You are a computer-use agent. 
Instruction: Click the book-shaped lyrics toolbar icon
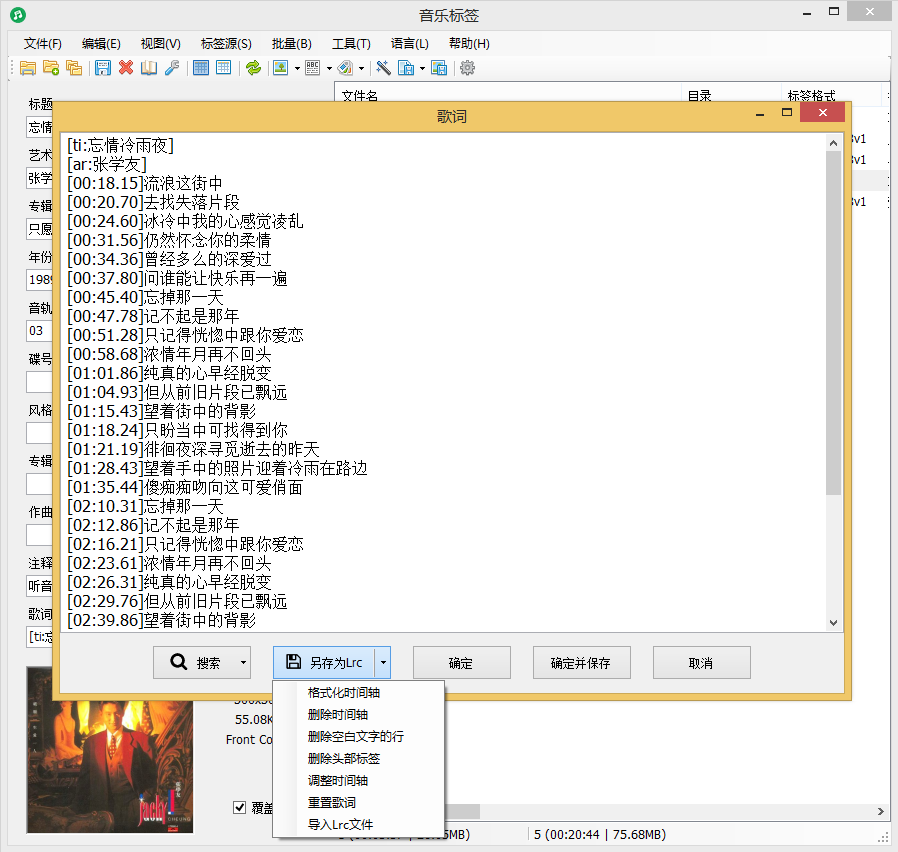[x=151, y=68]
